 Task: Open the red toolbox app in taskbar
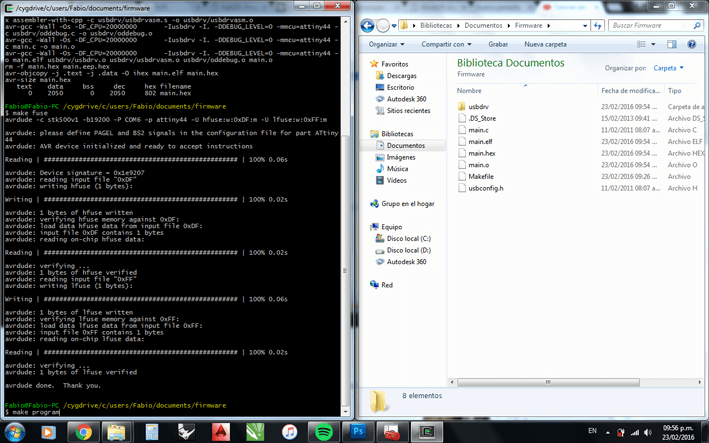[x=392, y=432]
